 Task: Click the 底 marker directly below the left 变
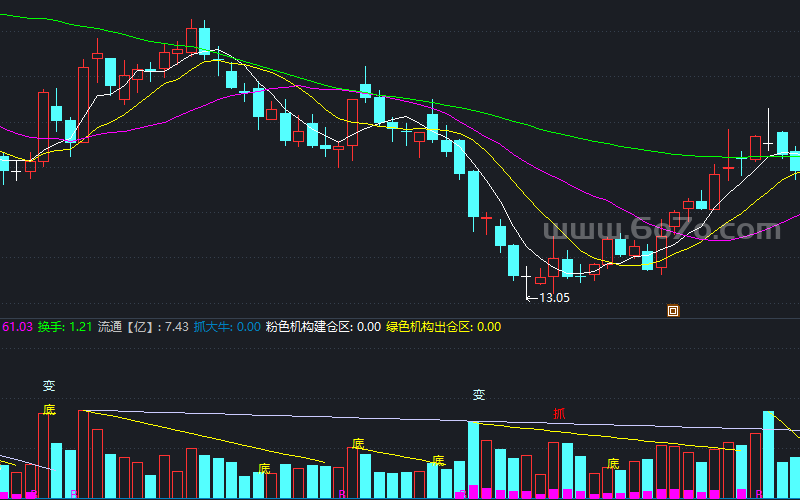click(x=49, y=409)
